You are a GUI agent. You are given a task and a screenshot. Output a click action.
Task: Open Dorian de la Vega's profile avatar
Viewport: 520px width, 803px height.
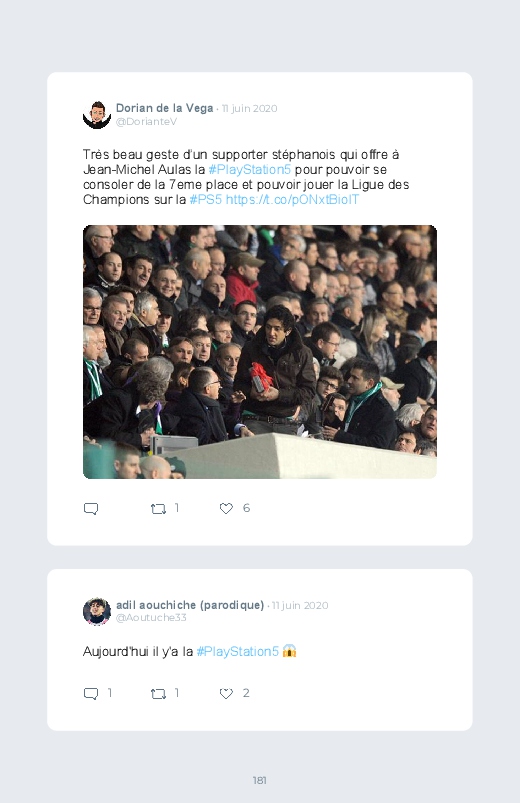click(x=97, y=115)
